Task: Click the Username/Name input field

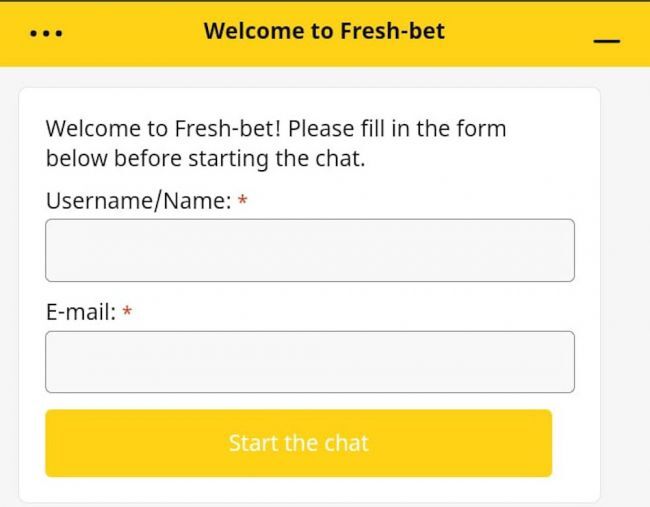Action: (310, 250)
